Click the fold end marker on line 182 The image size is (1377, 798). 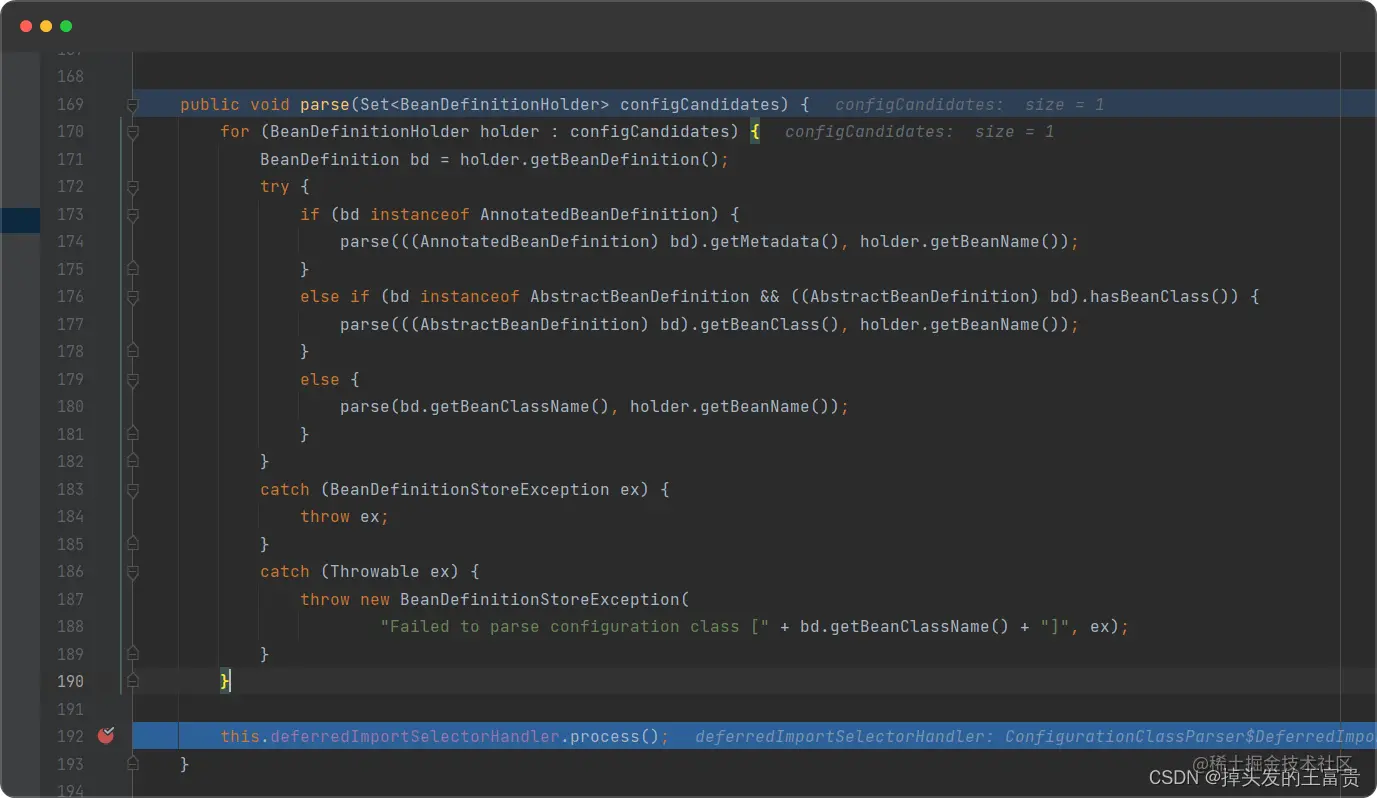coord(132,462)
